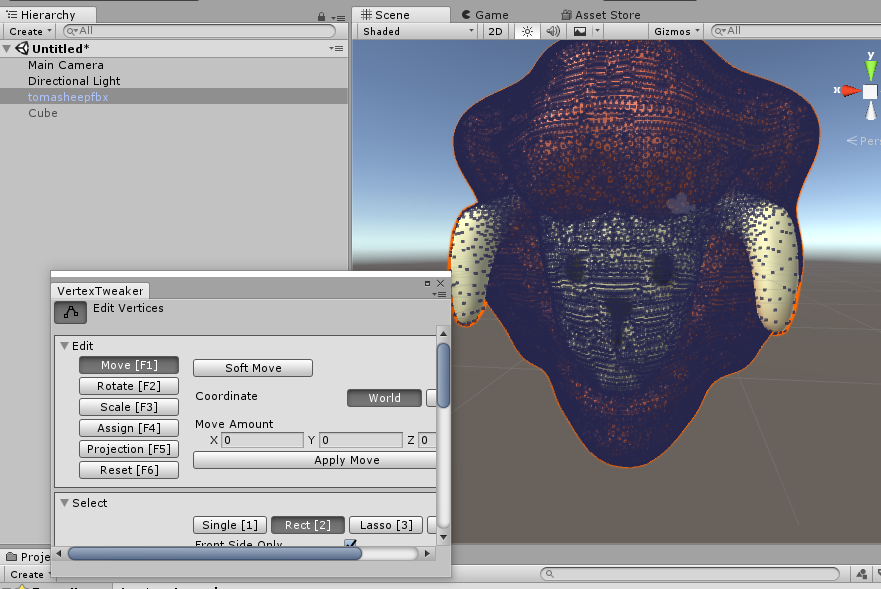881x589 pixels.
Task: Click the Move Amount Z input field
Action: [427, 440]
